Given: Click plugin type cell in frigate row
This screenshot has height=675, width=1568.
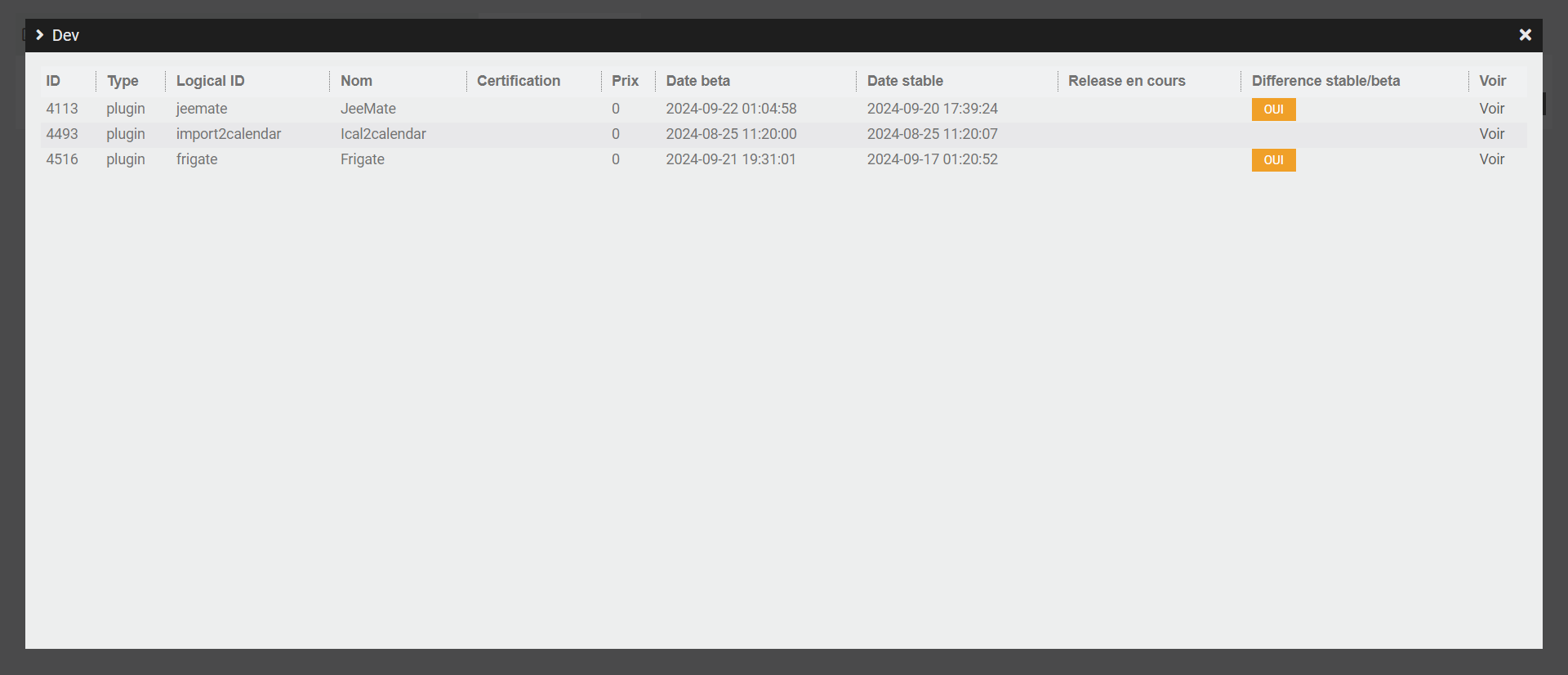Looking at the screenshot, I should (x=126, y=159).
